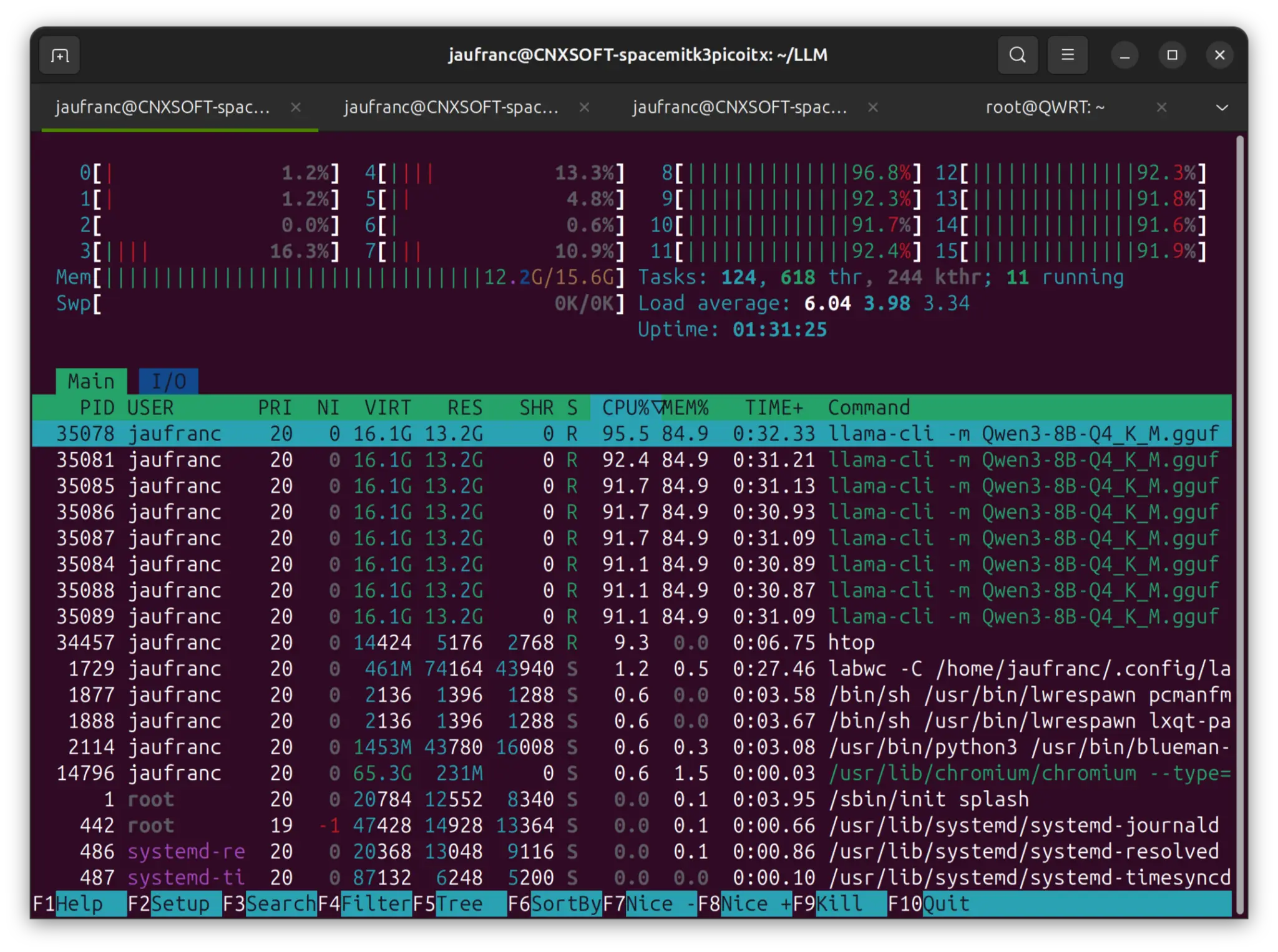1278x952 pixels.
Task: Select the chromium process row 14796
Action: [632, 773]
